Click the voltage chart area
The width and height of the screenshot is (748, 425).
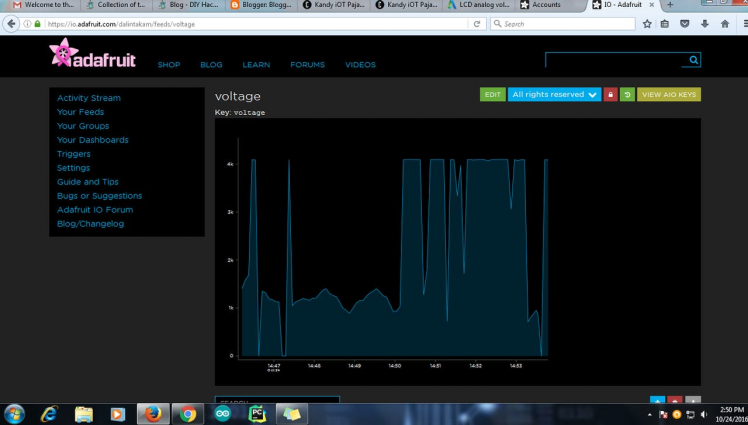pos(457,252)
